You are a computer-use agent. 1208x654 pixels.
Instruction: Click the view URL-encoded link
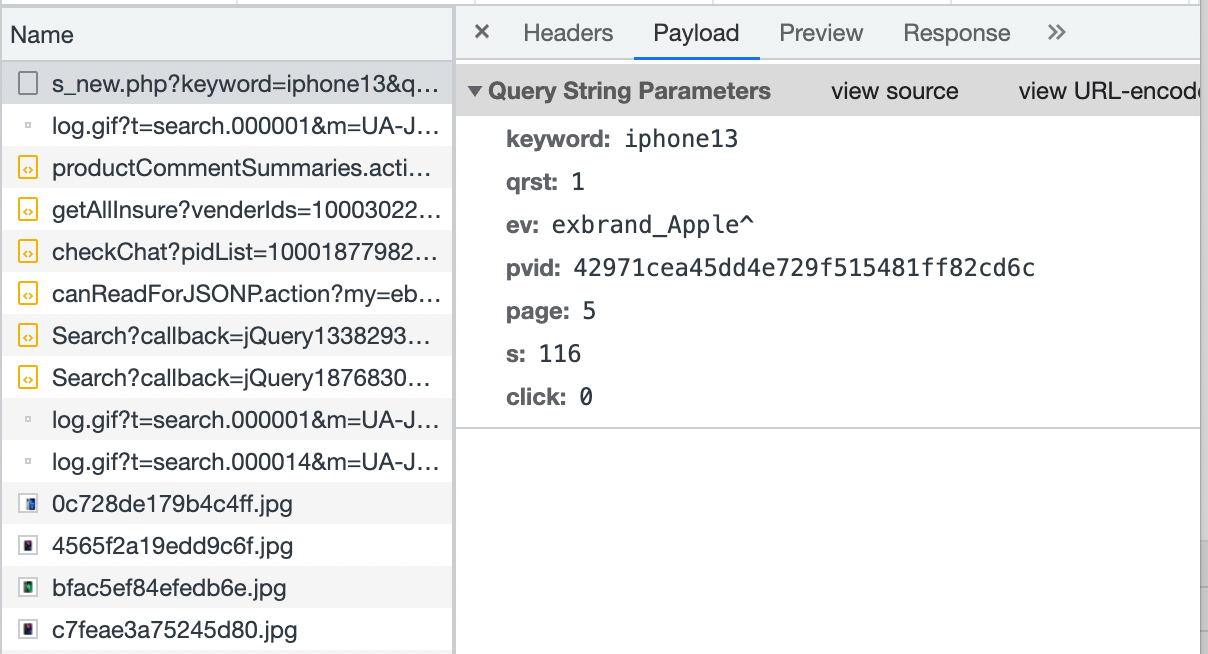(x=1108, y=91)
